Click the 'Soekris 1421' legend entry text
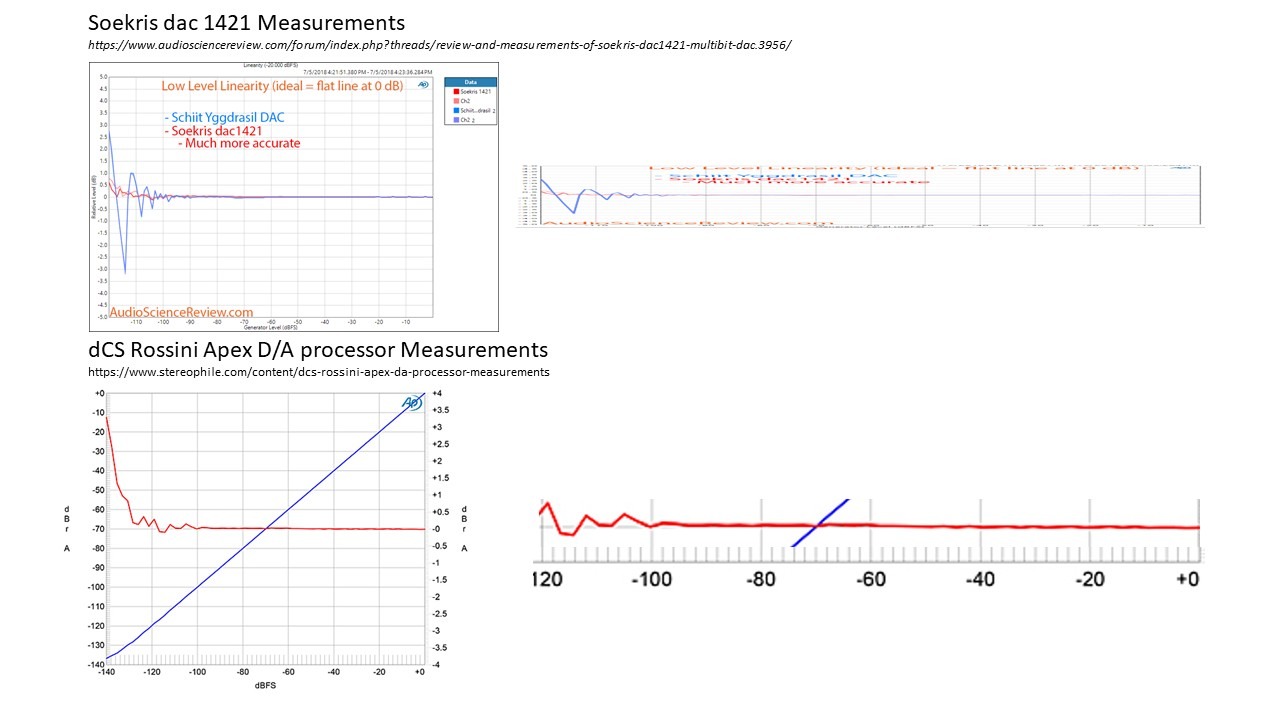 (476, 92)
